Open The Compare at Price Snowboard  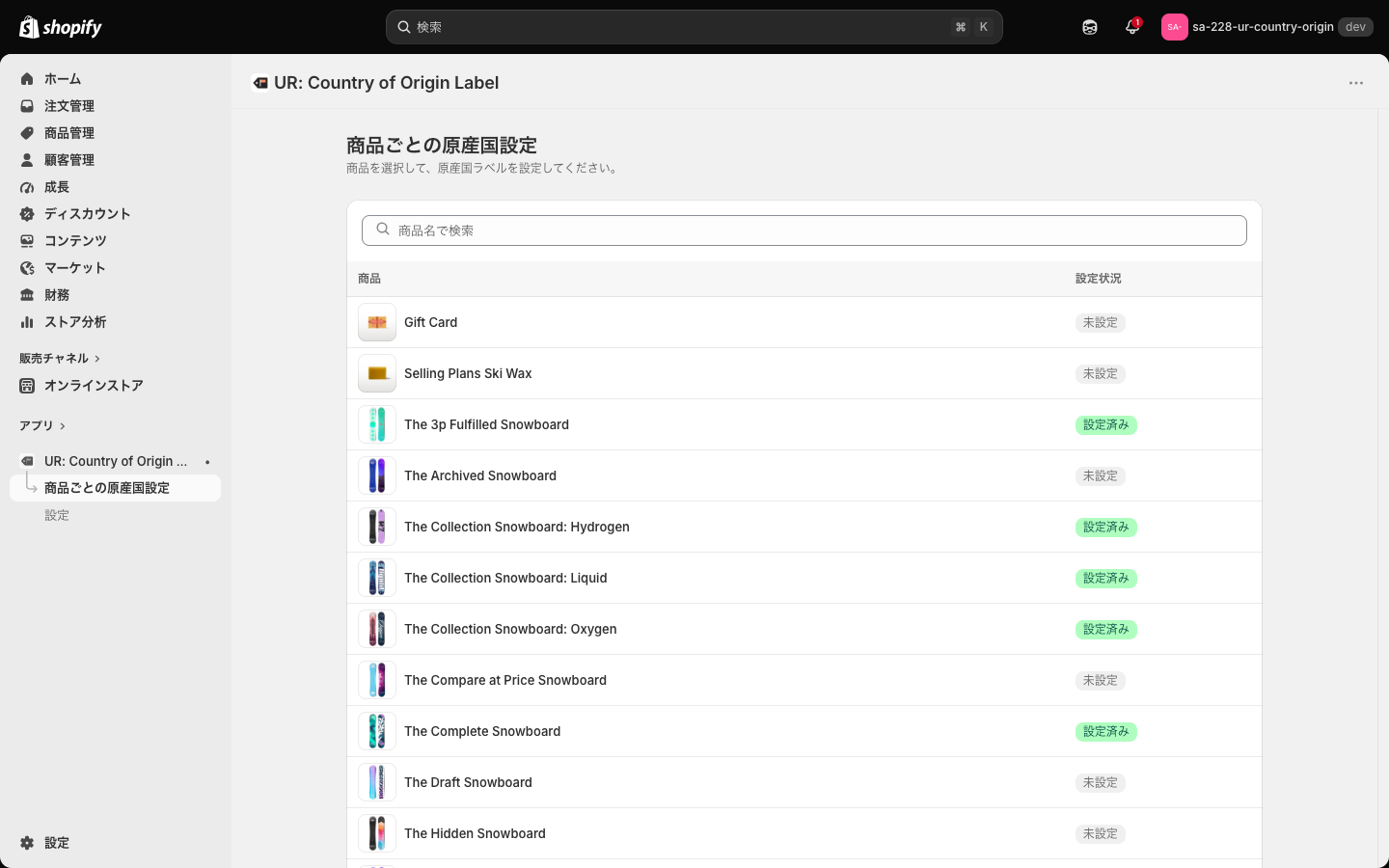(x=804, y=680)
